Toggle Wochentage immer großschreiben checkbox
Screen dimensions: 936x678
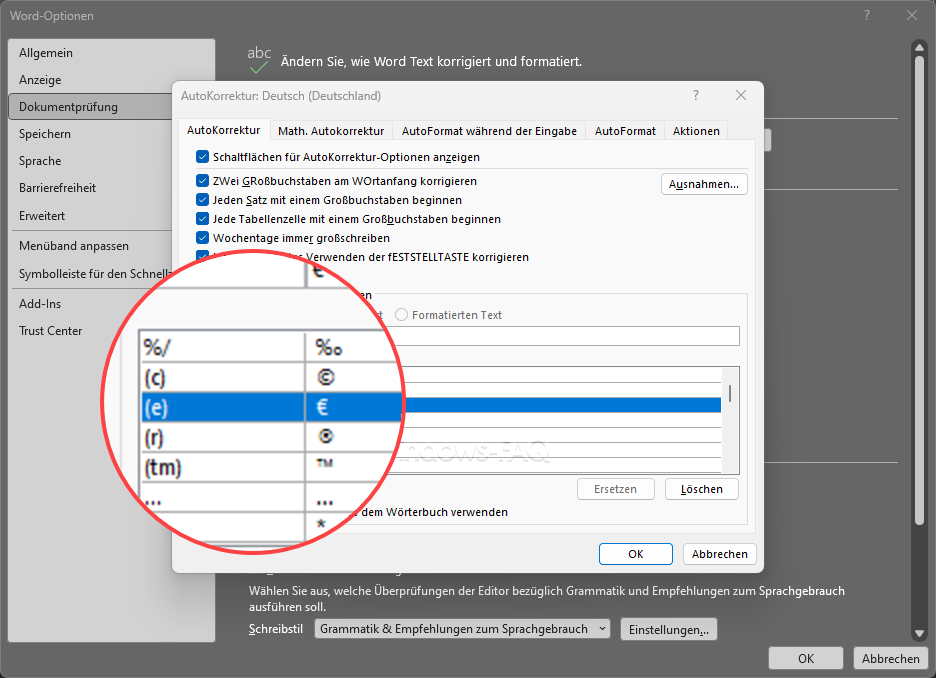pyautogui.click(x=202, y=238)
